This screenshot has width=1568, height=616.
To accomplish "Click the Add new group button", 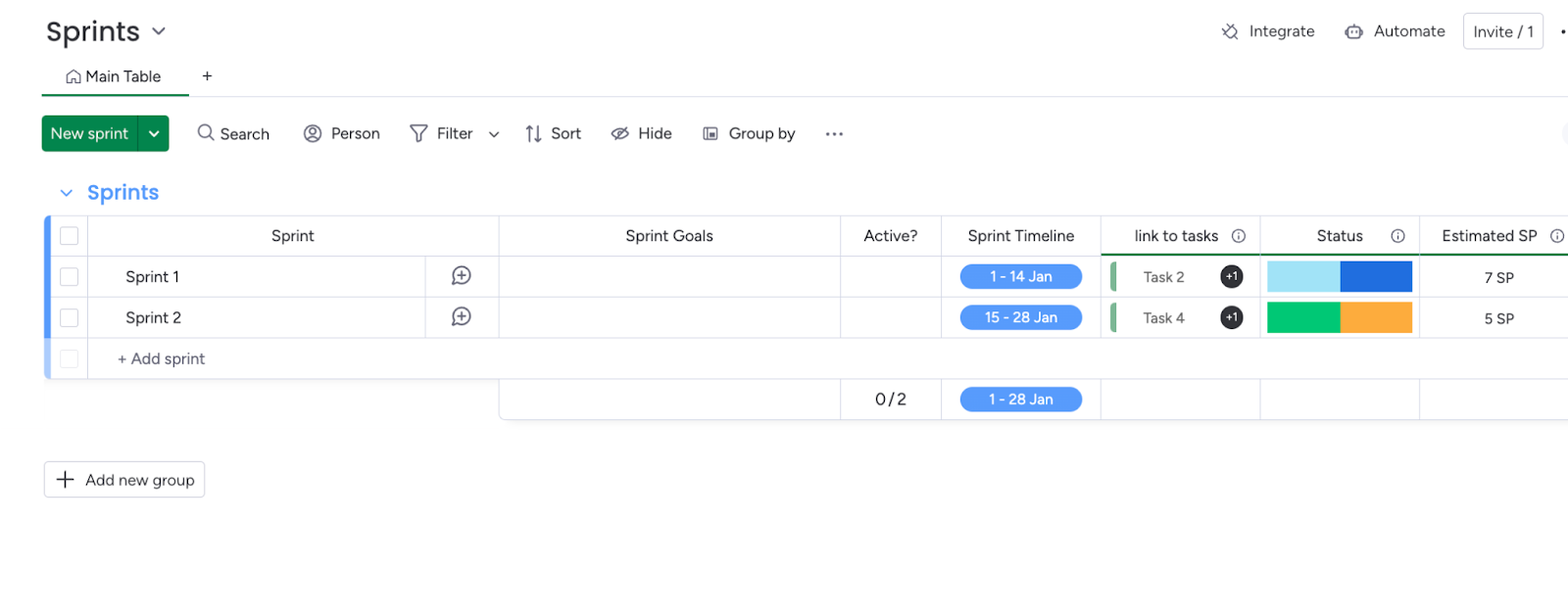I will point(124,480).
